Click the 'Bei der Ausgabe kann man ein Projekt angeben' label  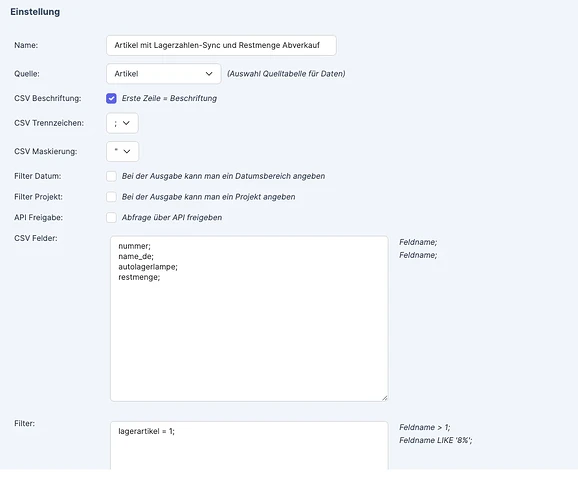[x=209, y=197]
